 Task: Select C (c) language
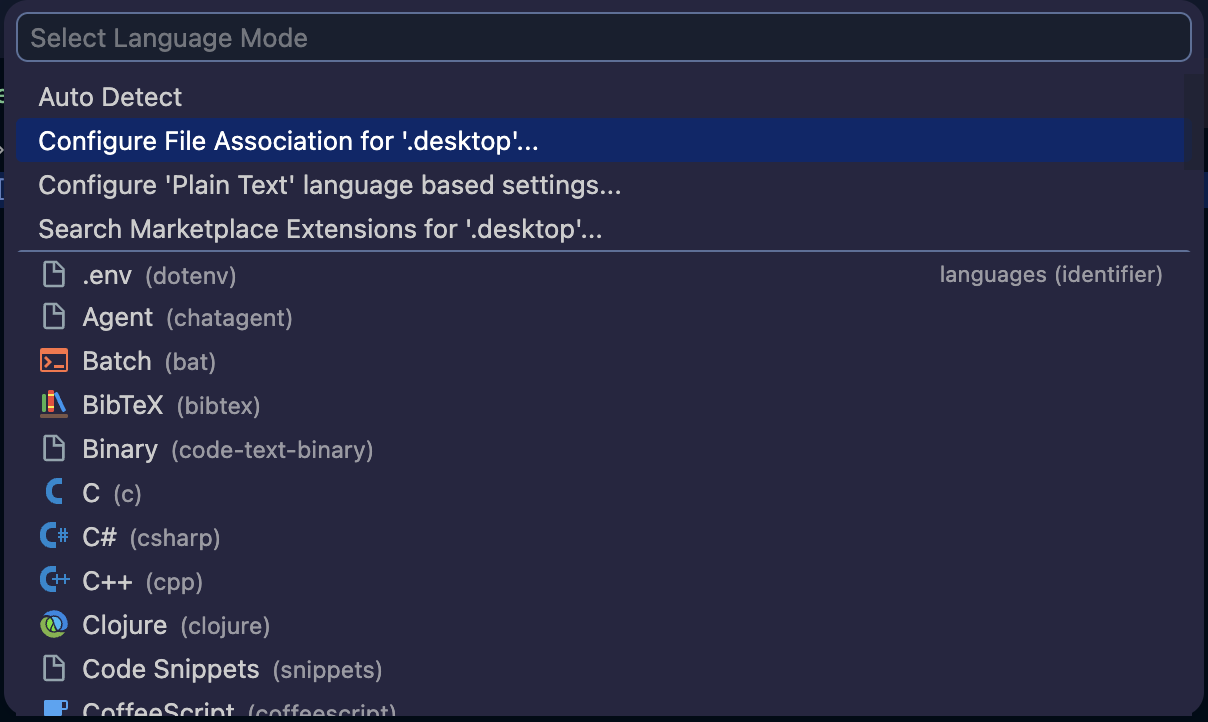[x=600, y=493]
